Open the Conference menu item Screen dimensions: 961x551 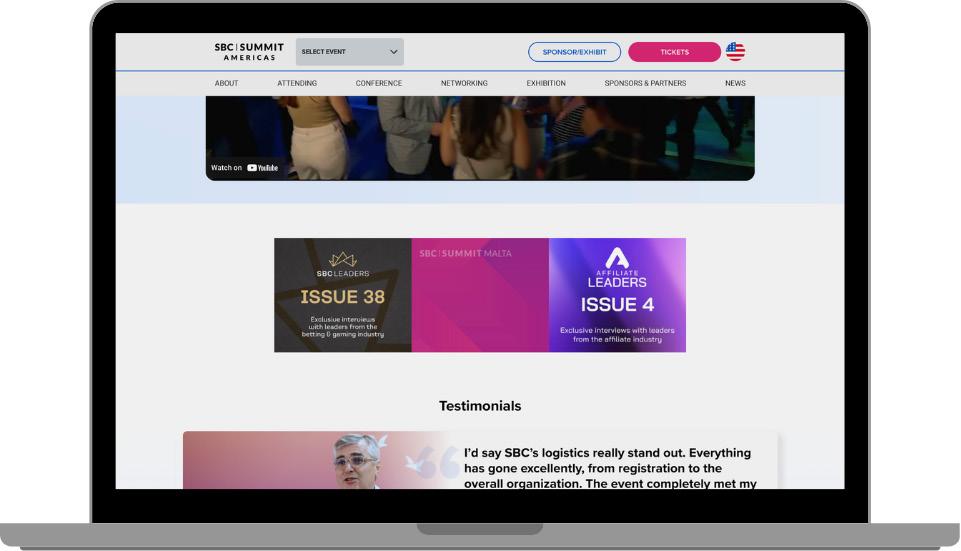pyautogui.click(x=379, y=83)
